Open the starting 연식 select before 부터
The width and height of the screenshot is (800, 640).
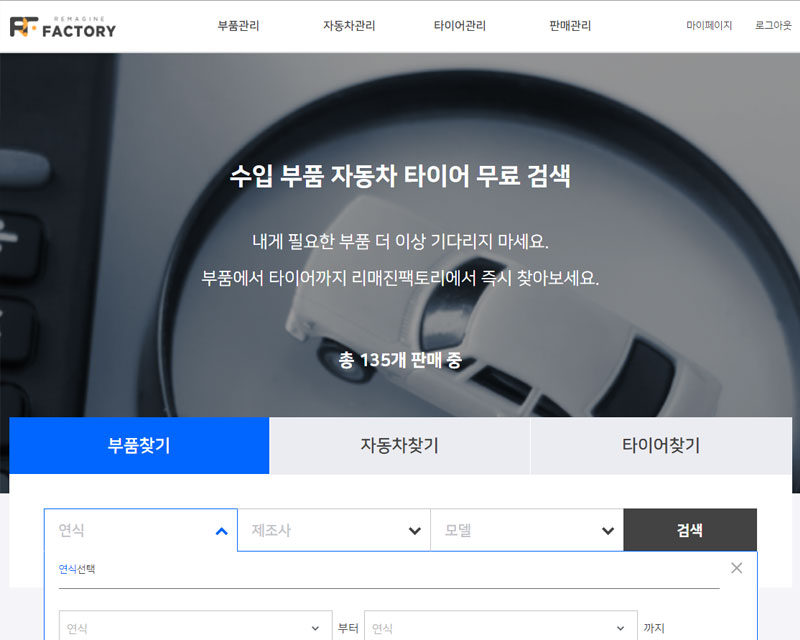[x=194, y=629]
